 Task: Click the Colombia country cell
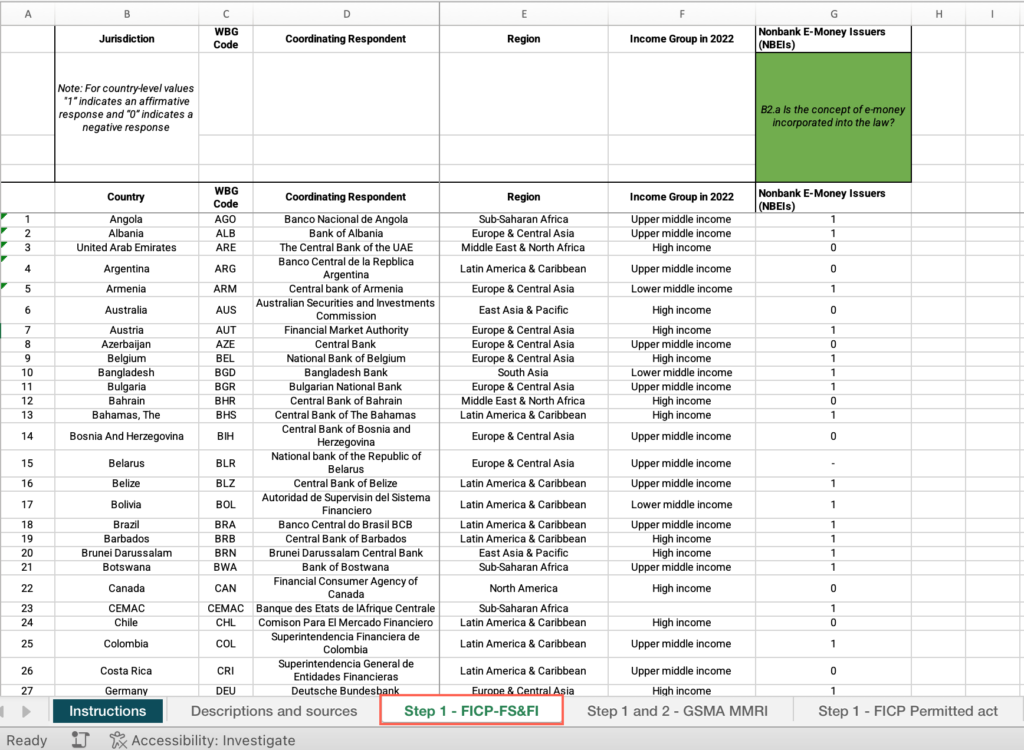pos(126,644)
